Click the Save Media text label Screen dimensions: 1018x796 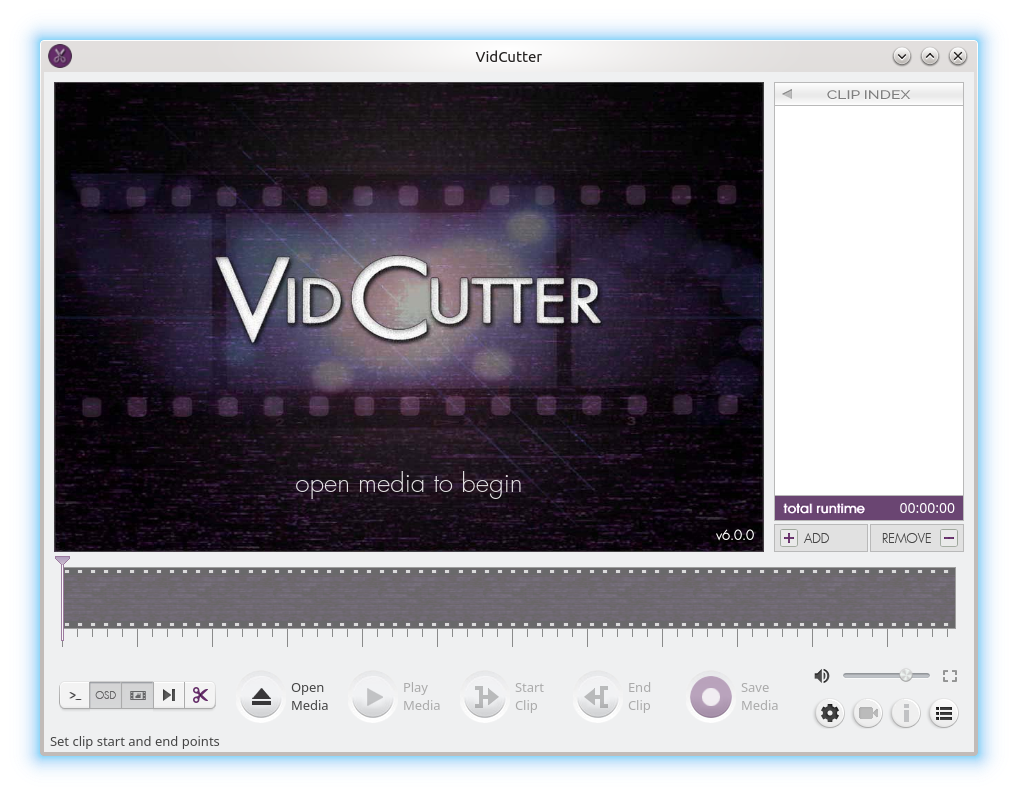coord(759,696)
